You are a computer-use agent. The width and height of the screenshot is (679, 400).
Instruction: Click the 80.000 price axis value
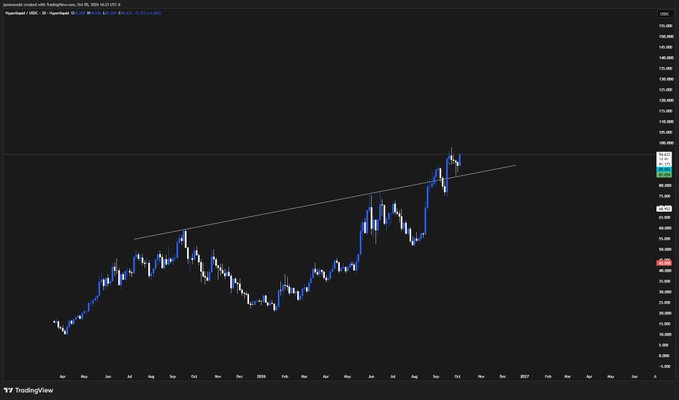click(665, 185)
